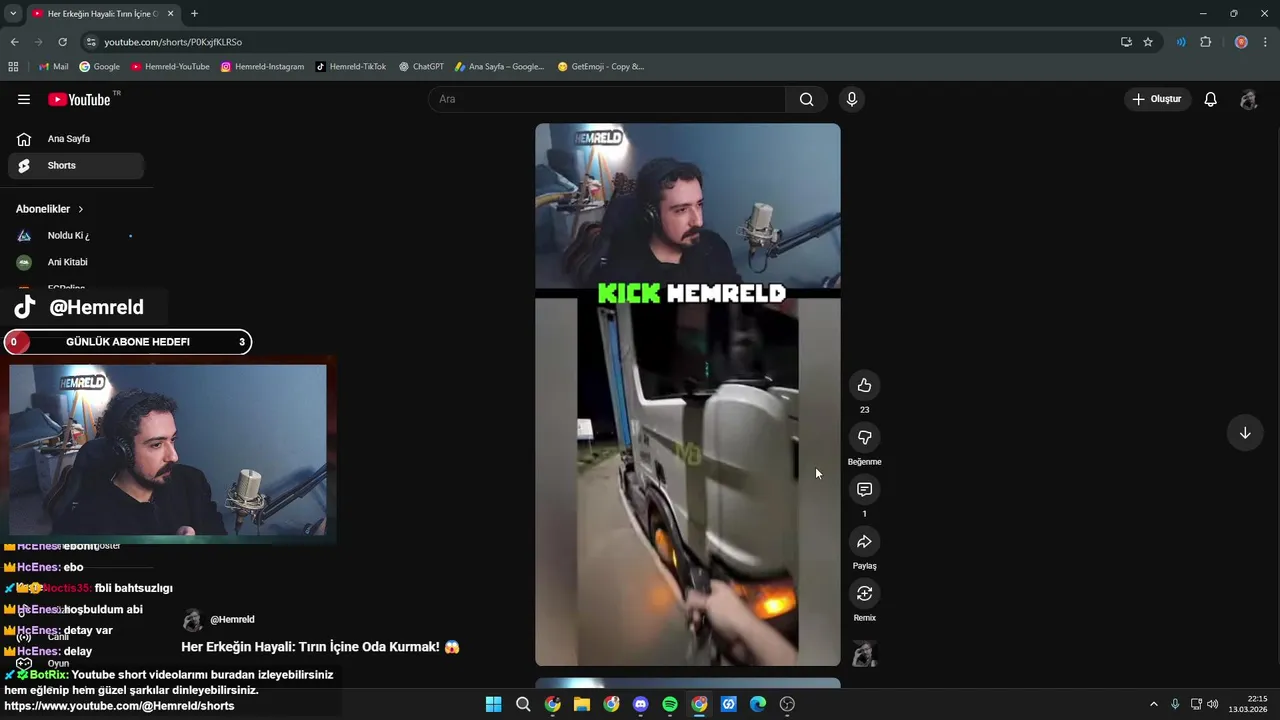Open the Noldu Ki ¿ subscription
The height and width of the screenshot is (720, 1280).
tap(76, 236)
